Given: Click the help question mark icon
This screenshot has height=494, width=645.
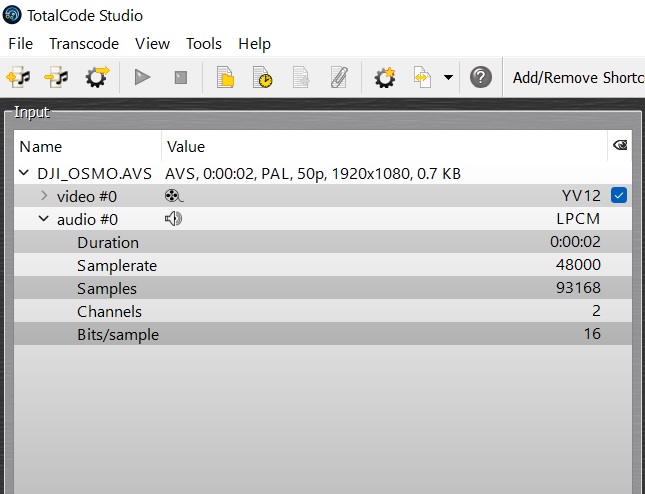Looking at the screenshot, I should coord(481,77).
